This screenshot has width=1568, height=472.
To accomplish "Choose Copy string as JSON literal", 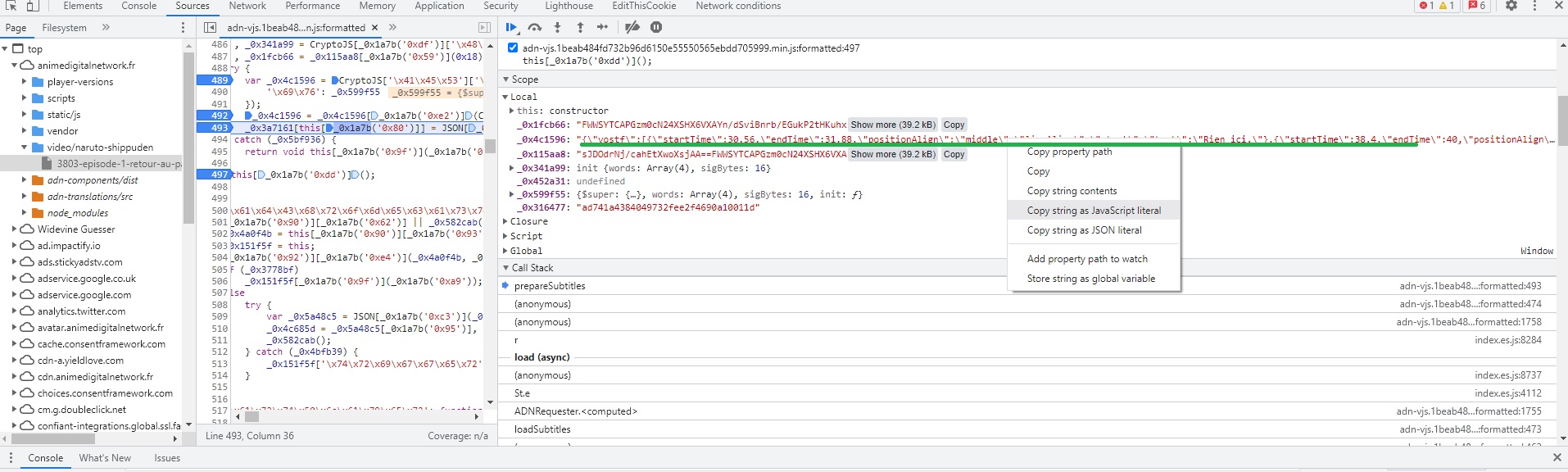I will (x=1084, y=230).
